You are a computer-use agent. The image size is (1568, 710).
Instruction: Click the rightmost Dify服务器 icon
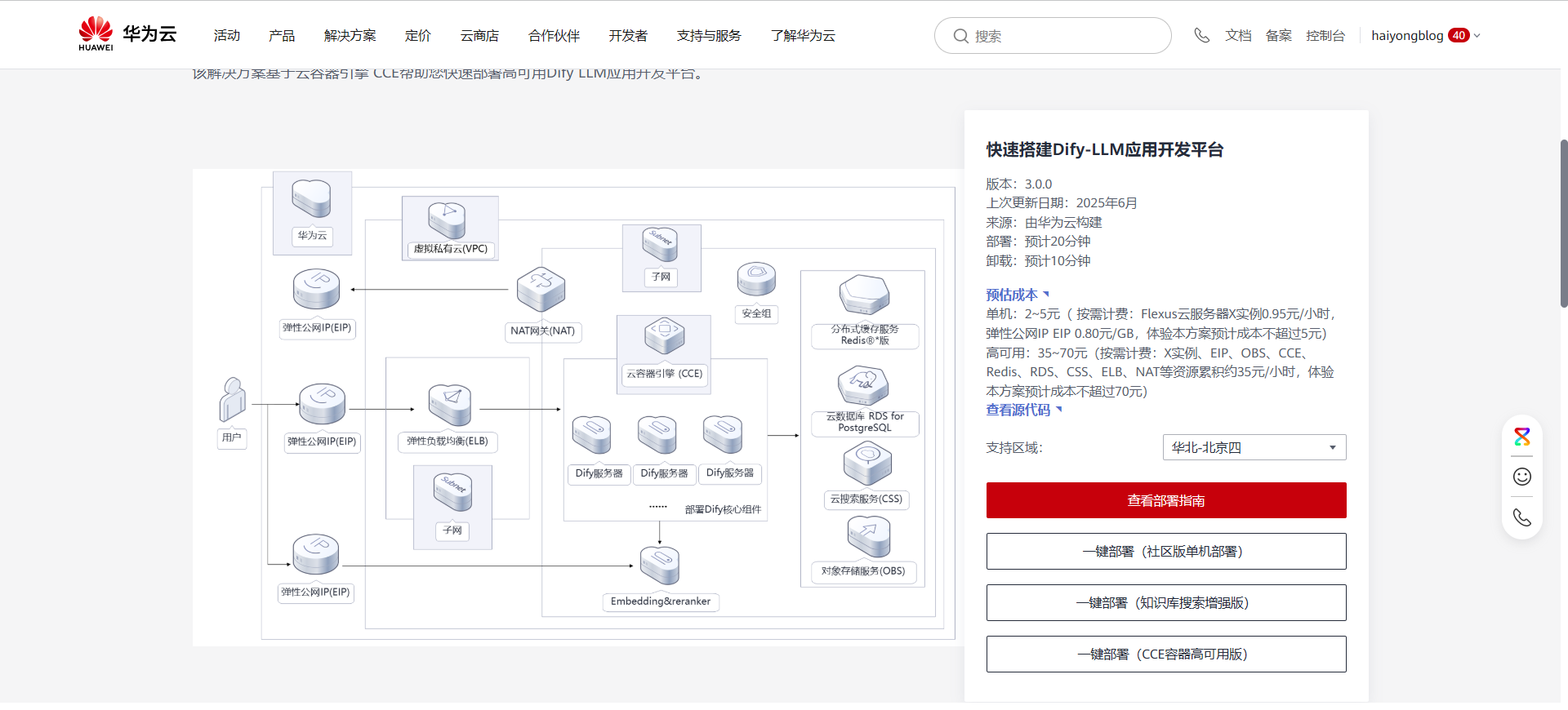[723, 434]
